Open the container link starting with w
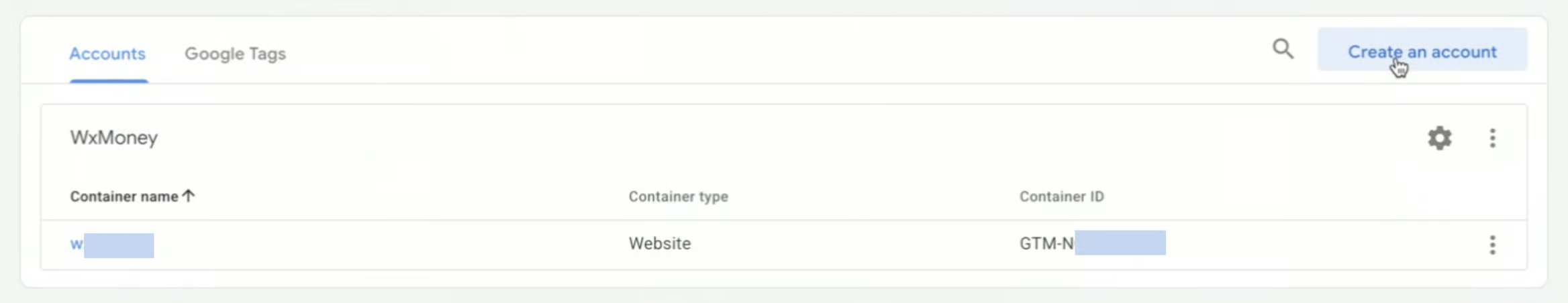 (x=77, y=244)
